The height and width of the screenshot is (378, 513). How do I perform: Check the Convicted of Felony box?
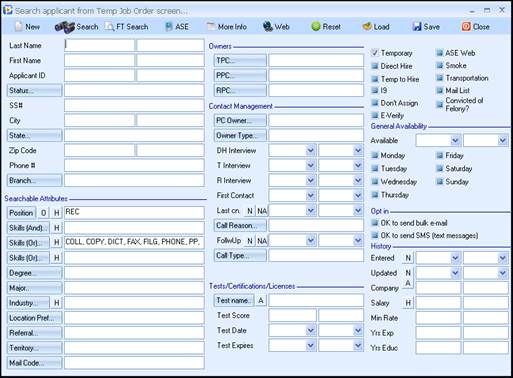click(440, 105)
